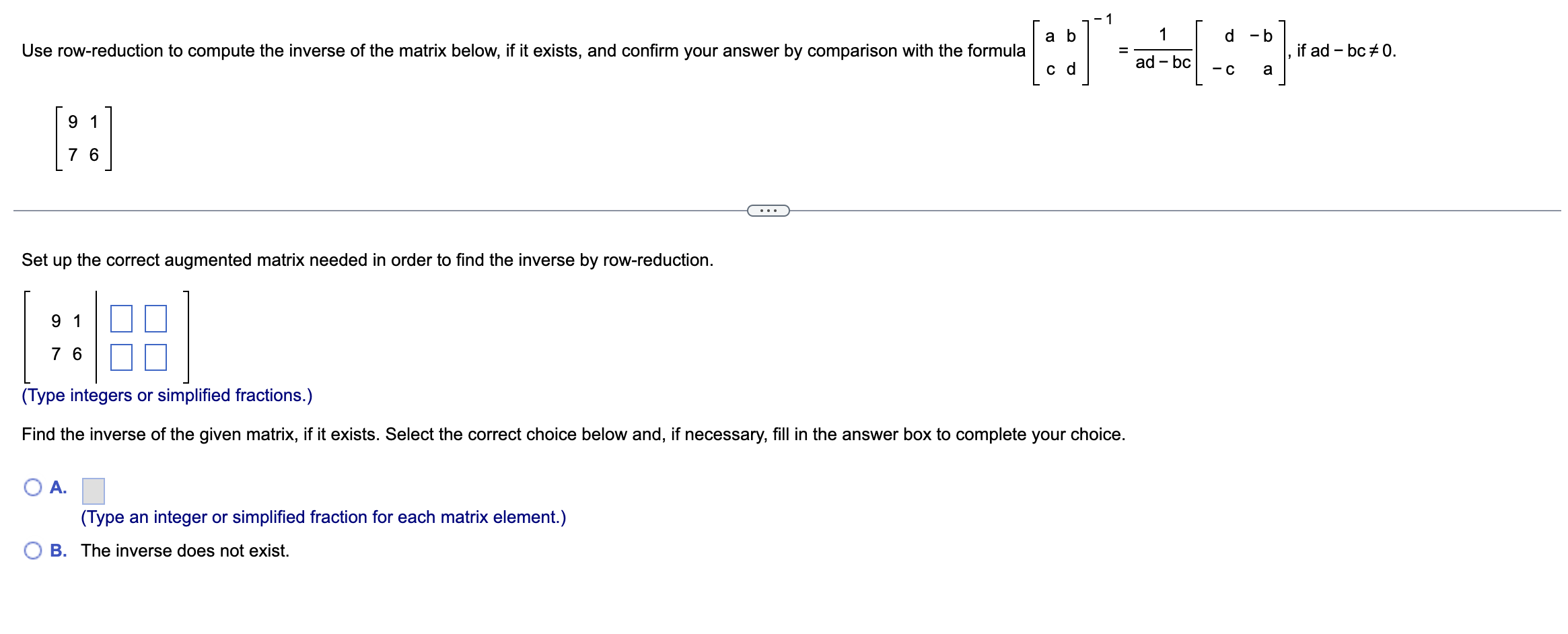Click the bold A choice label
This screenshot has width=1568, height=634.
(x=59, y=487)
